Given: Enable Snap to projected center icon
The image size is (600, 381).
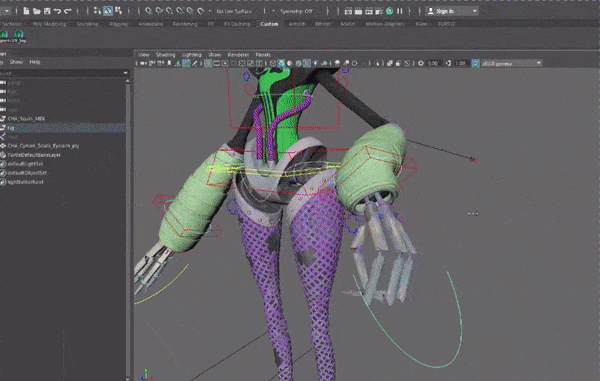Looking at the screenshot, I should click(x=180, y=11).
